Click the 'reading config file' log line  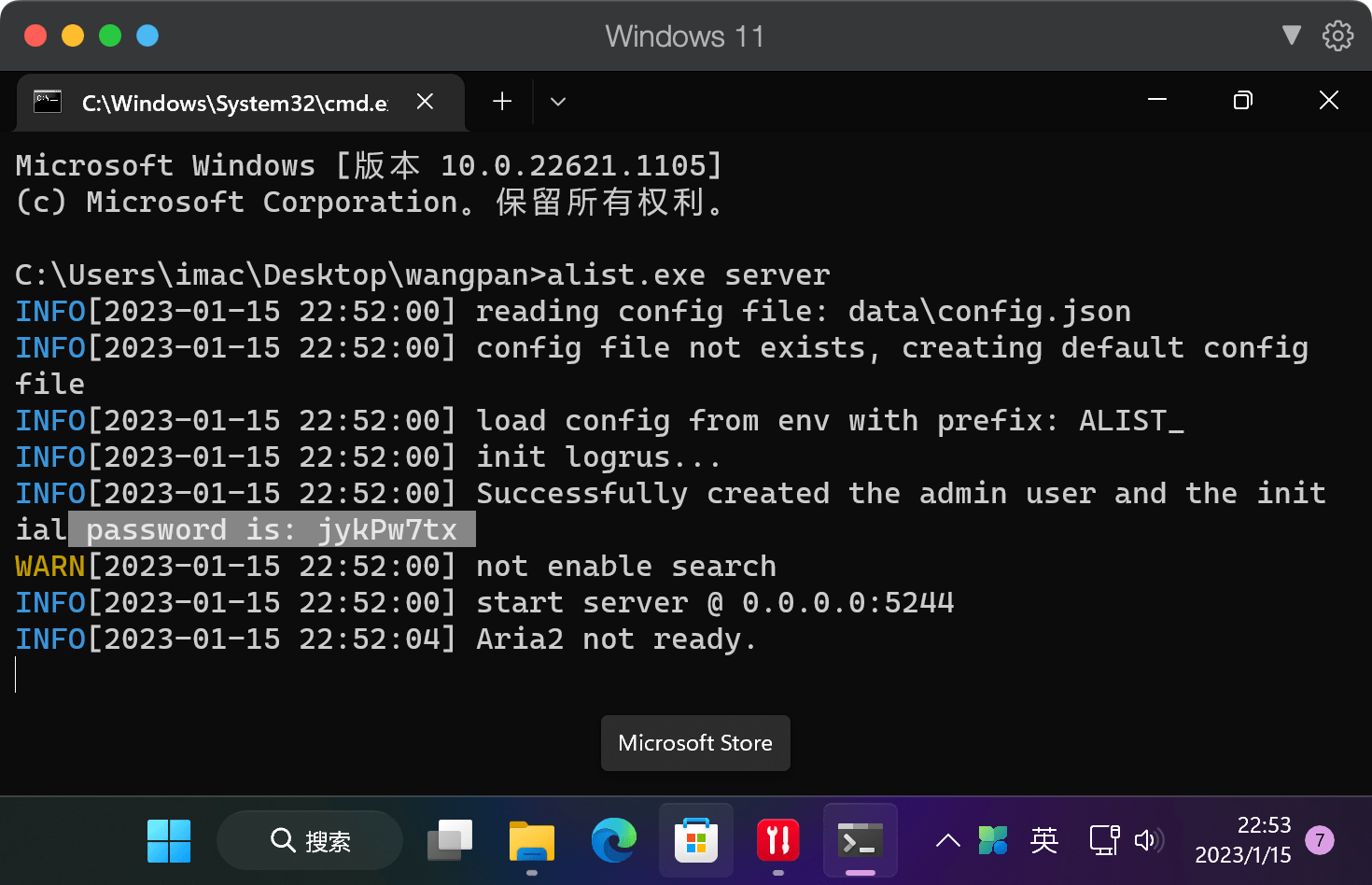click(x=573, y=311)
